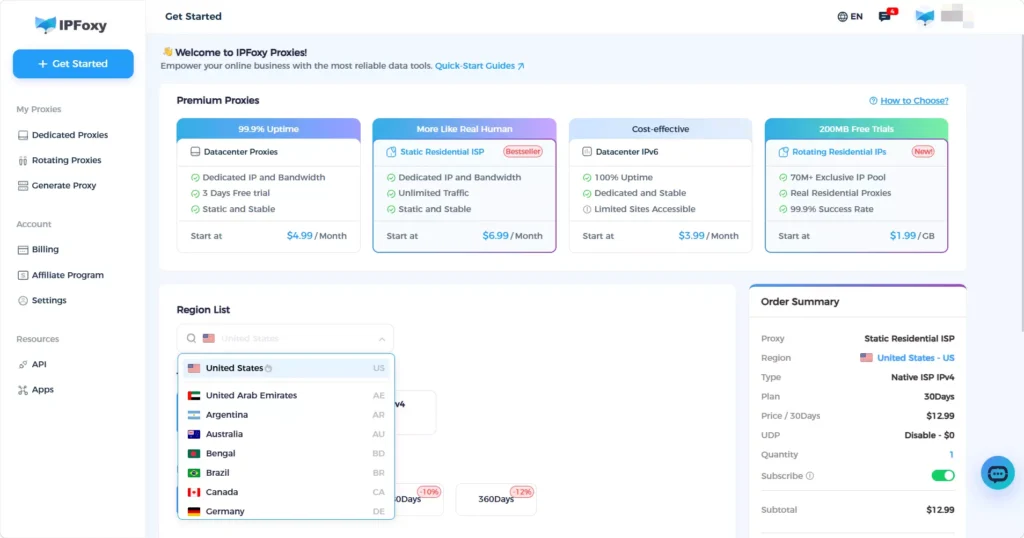Click the New! badge
The height and width of the screenshot is (538, 1024).
[923, 151]
